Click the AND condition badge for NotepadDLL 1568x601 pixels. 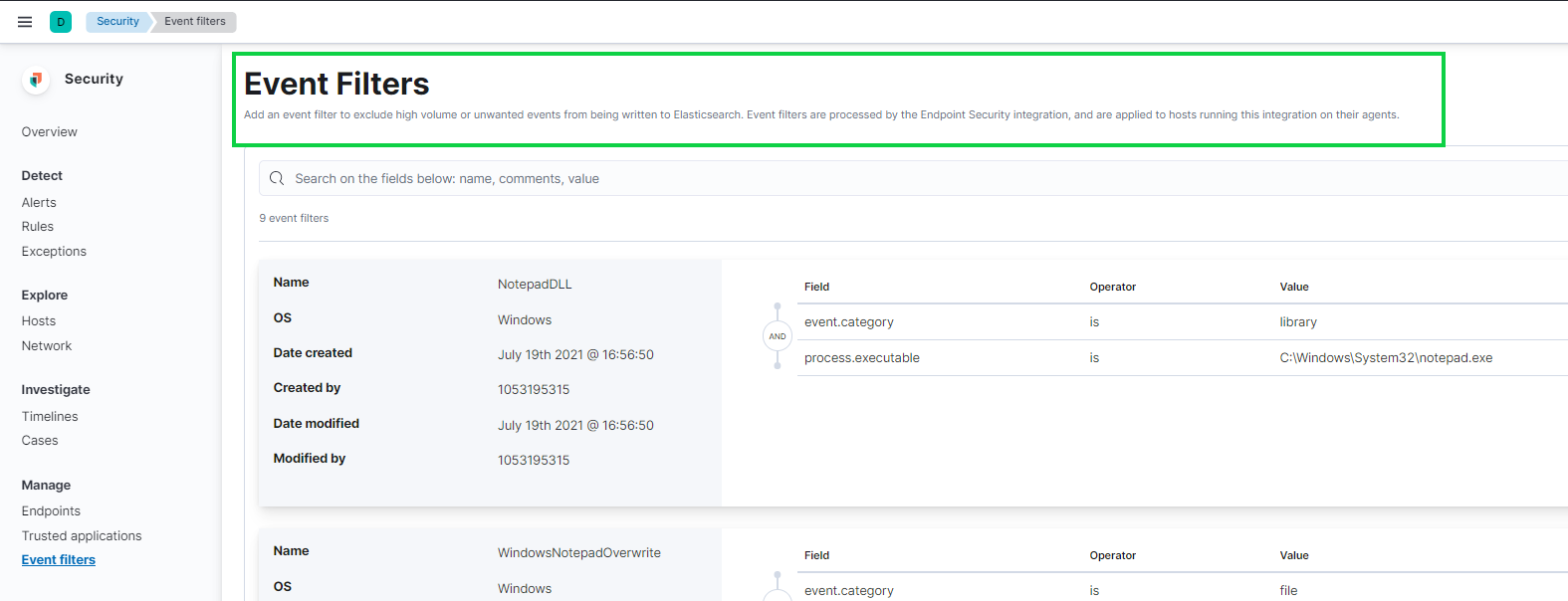pyautogui.click(x=778, y=336)
